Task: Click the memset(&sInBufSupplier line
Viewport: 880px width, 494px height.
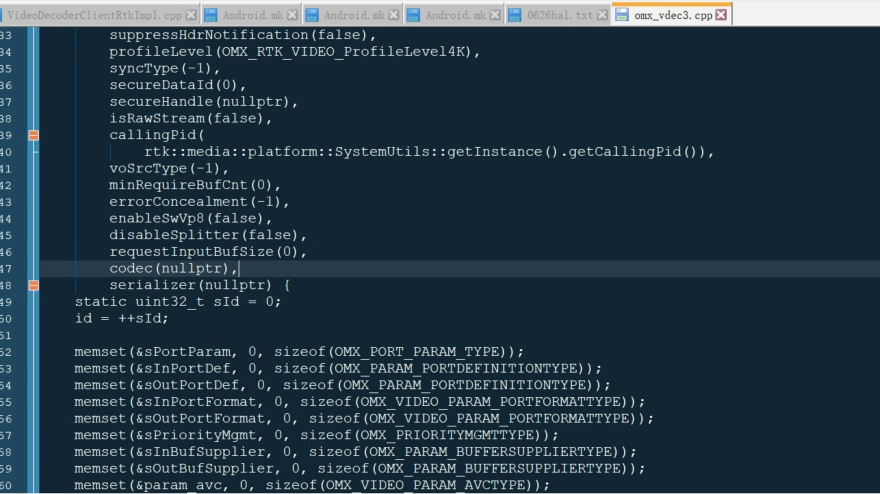Action: pos(355,452)
